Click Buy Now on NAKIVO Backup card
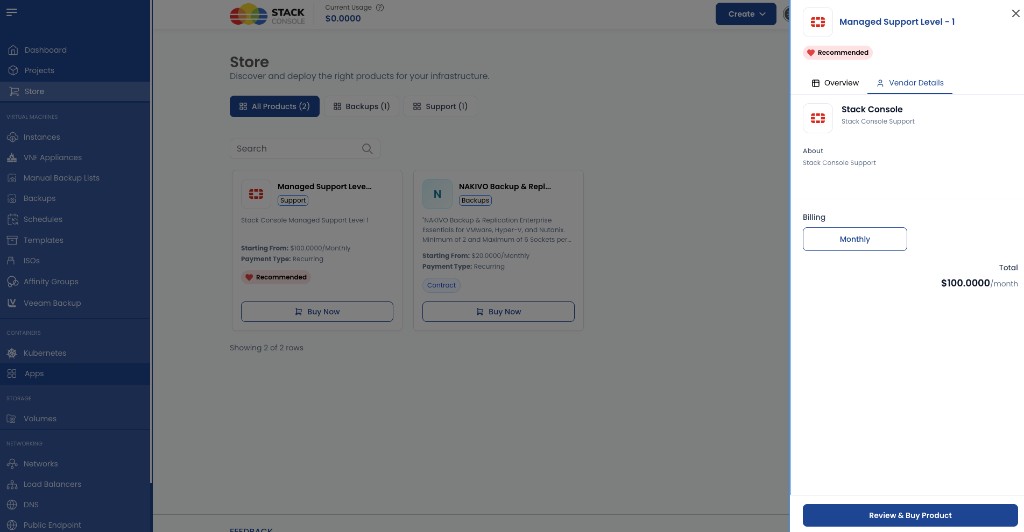Screen dimensions: 1024x532 (498, 311)
